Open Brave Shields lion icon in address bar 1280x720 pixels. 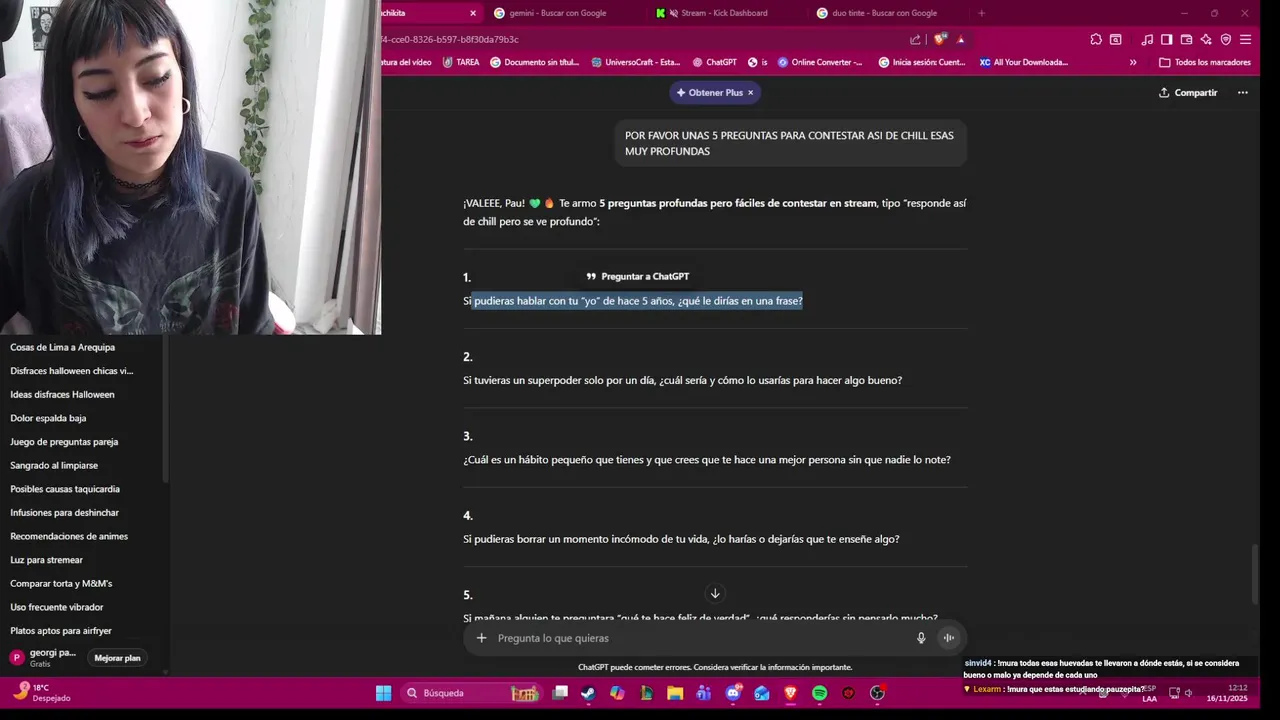pos(940,39)
